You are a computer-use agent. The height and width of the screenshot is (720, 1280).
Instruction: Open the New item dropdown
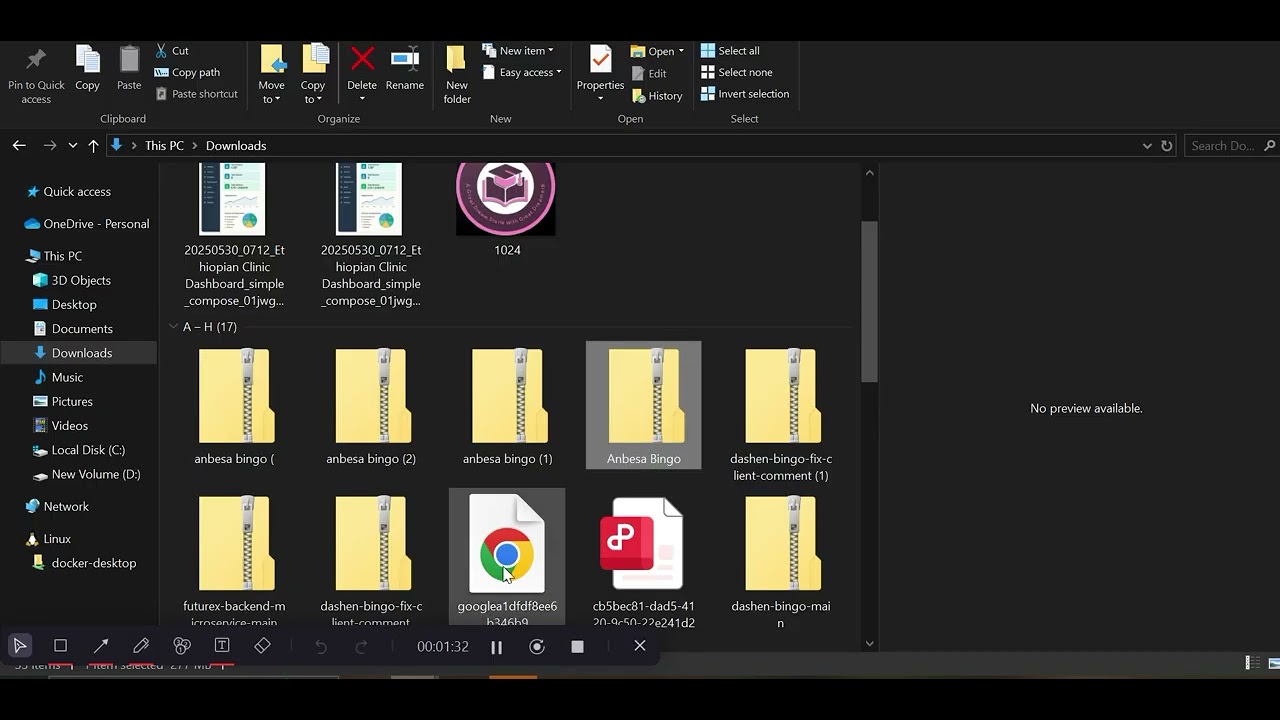518,51
